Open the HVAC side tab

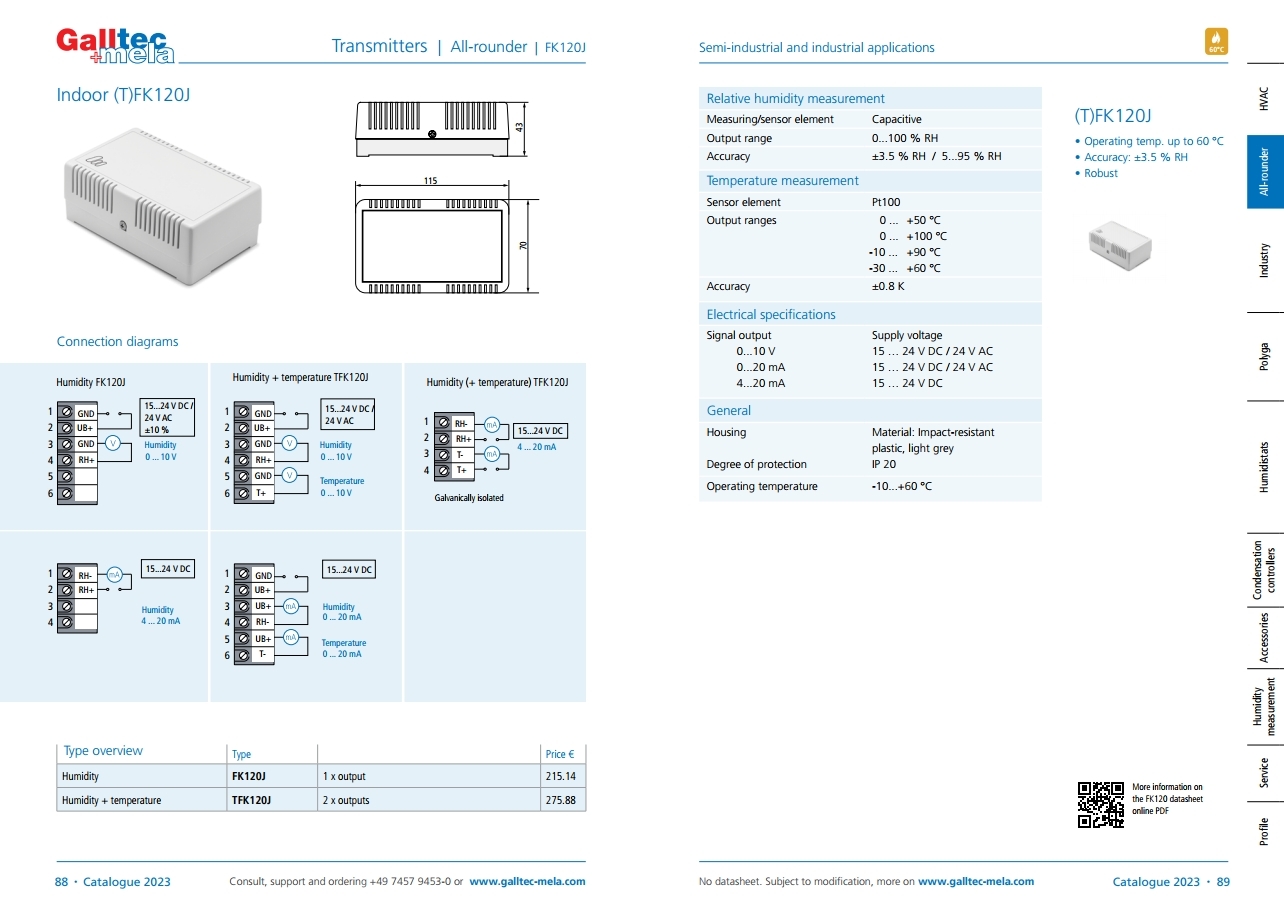[1264, 98]
